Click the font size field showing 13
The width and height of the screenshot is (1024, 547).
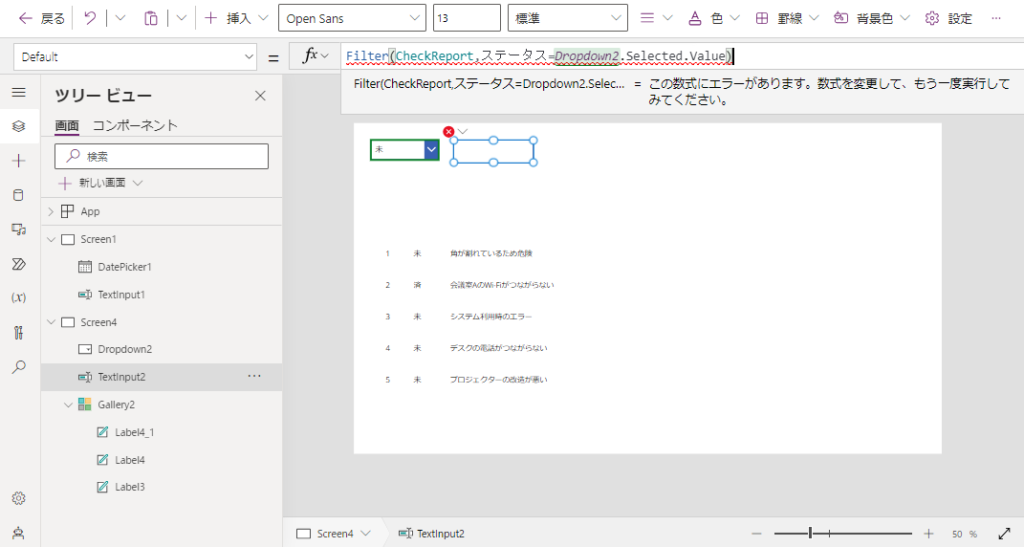[x=466, y=18]
